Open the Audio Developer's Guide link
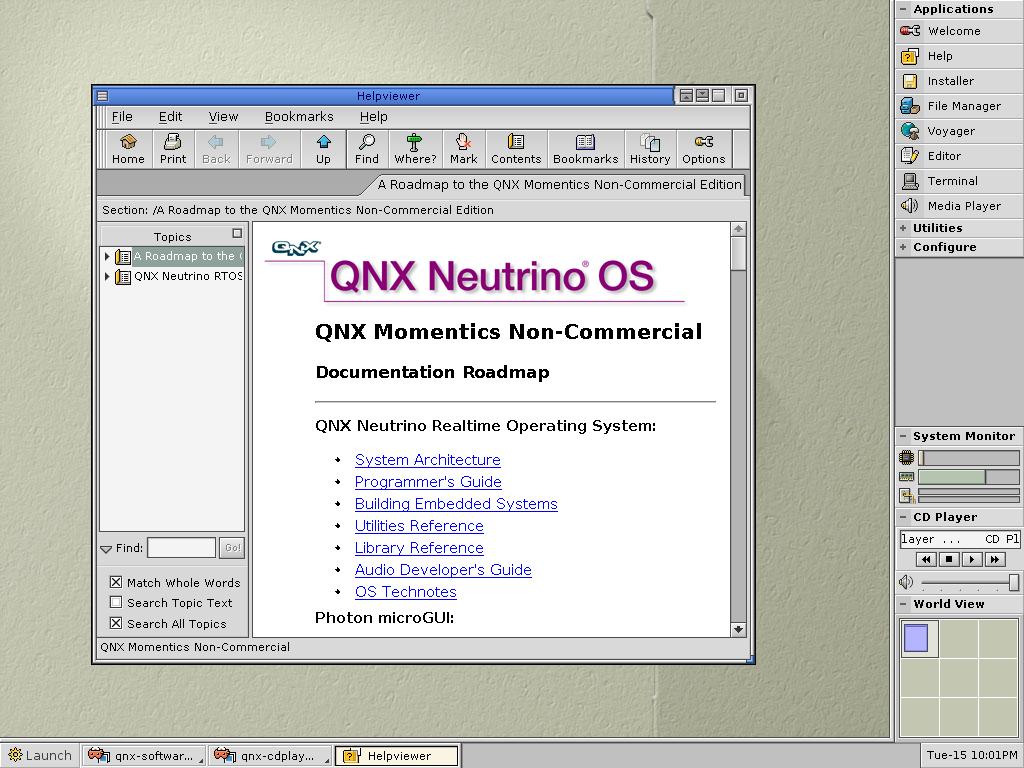This screenshot has height=768, width=1024. (443, 570)
